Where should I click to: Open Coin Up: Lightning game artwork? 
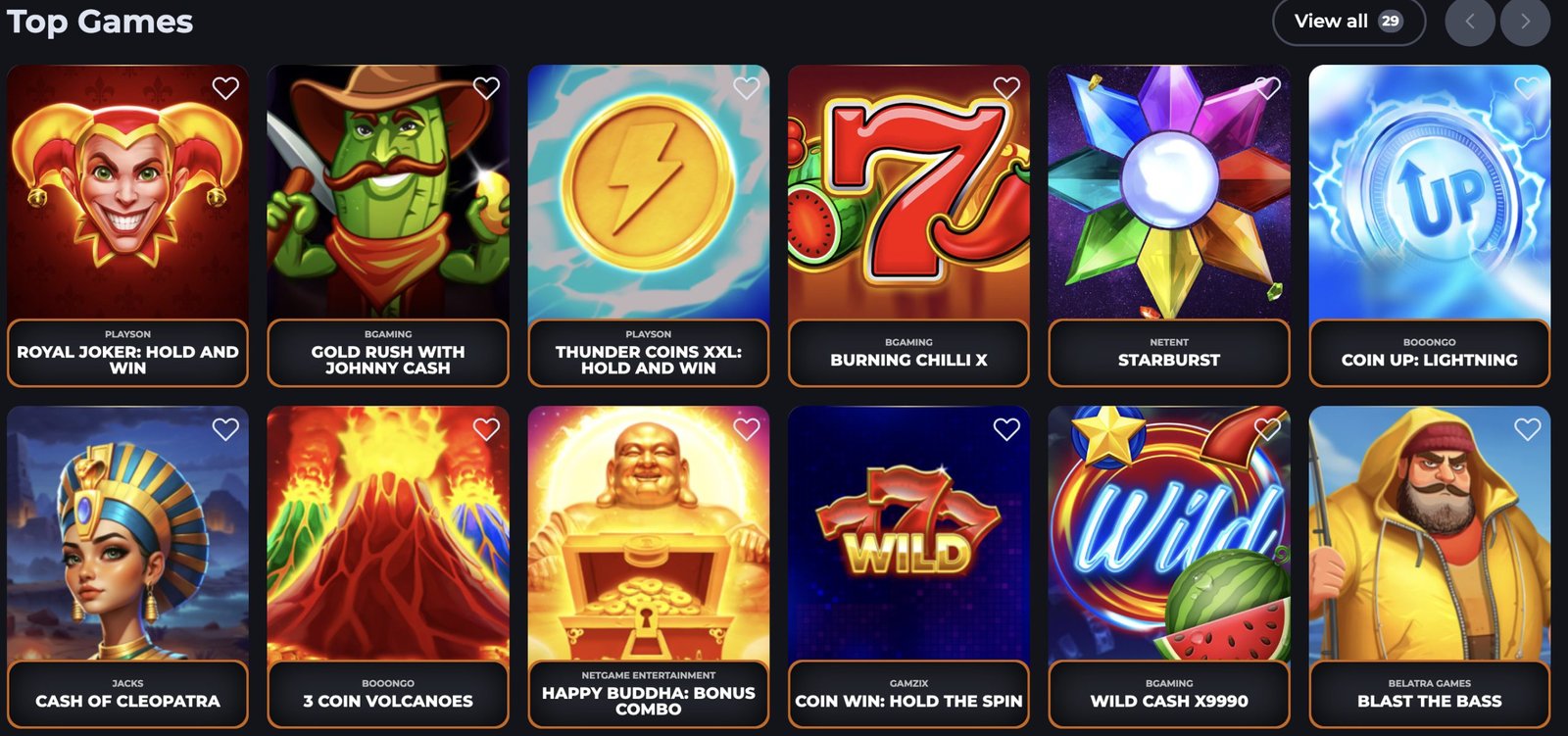(x=1430, y=192)
